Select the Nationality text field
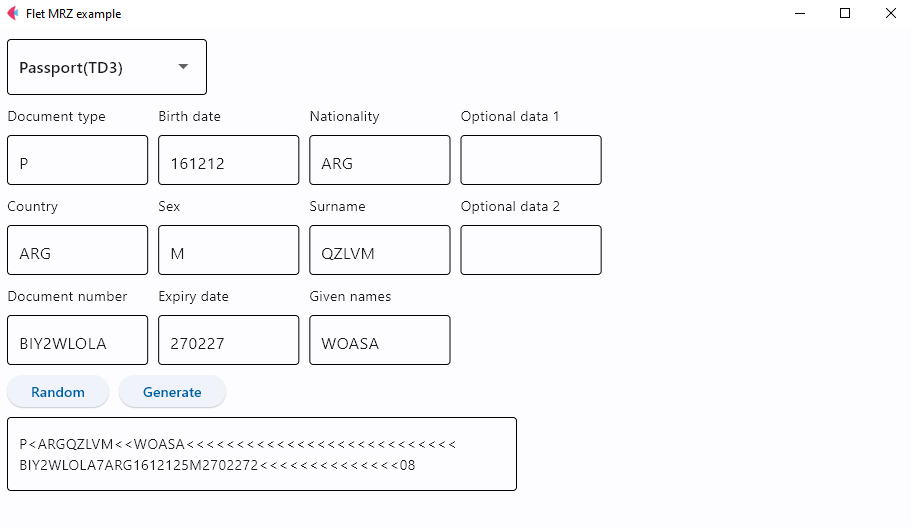911x527 pixels. [379, 160]
